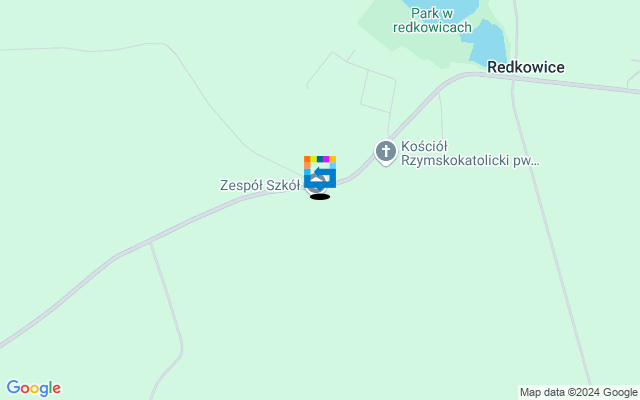Viewport: 640px width, 400px height.
Task: Click the Google logo
Action: click(x=34, y=388)
